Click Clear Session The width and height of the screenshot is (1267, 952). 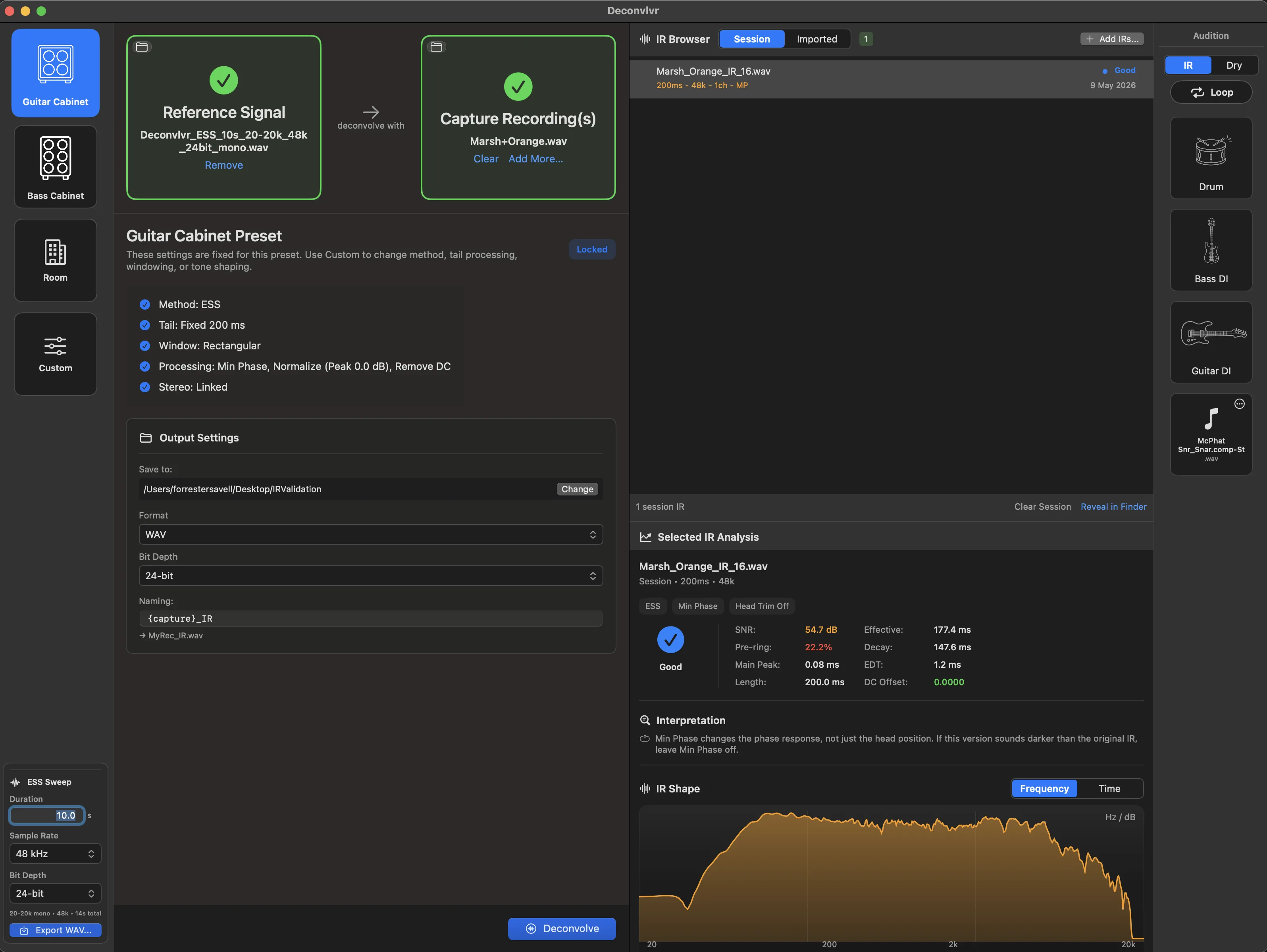click(x=1042, y=506)
